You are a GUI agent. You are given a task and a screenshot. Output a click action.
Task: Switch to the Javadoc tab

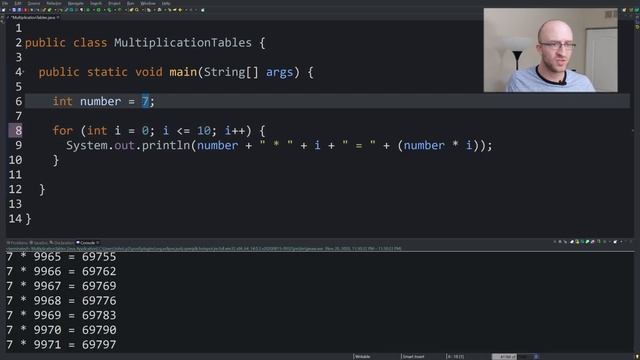(x=39, y=243)
